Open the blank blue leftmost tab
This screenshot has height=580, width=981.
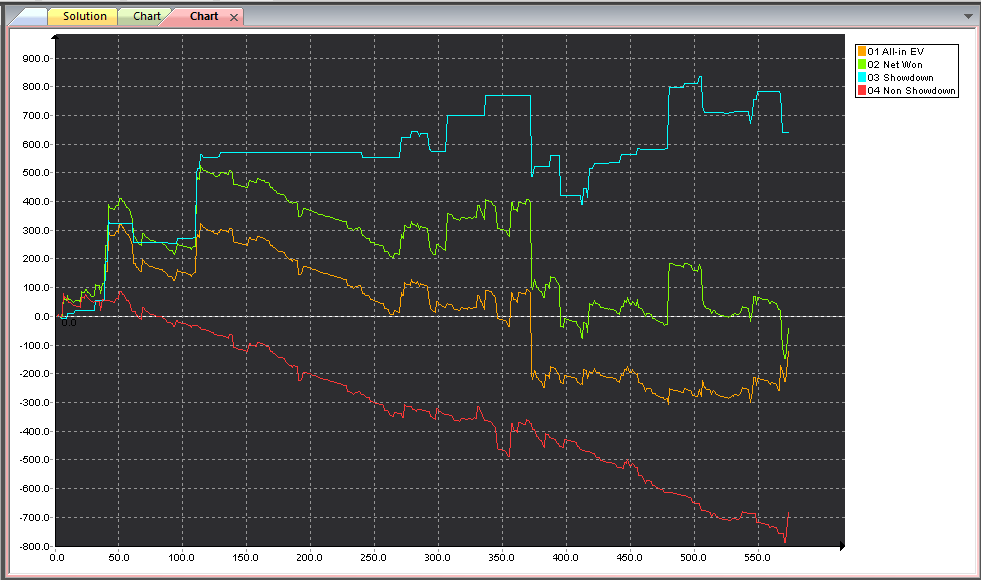pos(29,17)
